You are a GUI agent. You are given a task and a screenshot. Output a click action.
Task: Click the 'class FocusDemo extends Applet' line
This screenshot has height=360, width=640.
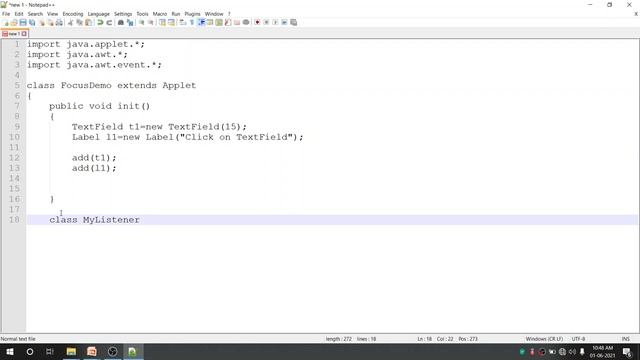(111, 85)
